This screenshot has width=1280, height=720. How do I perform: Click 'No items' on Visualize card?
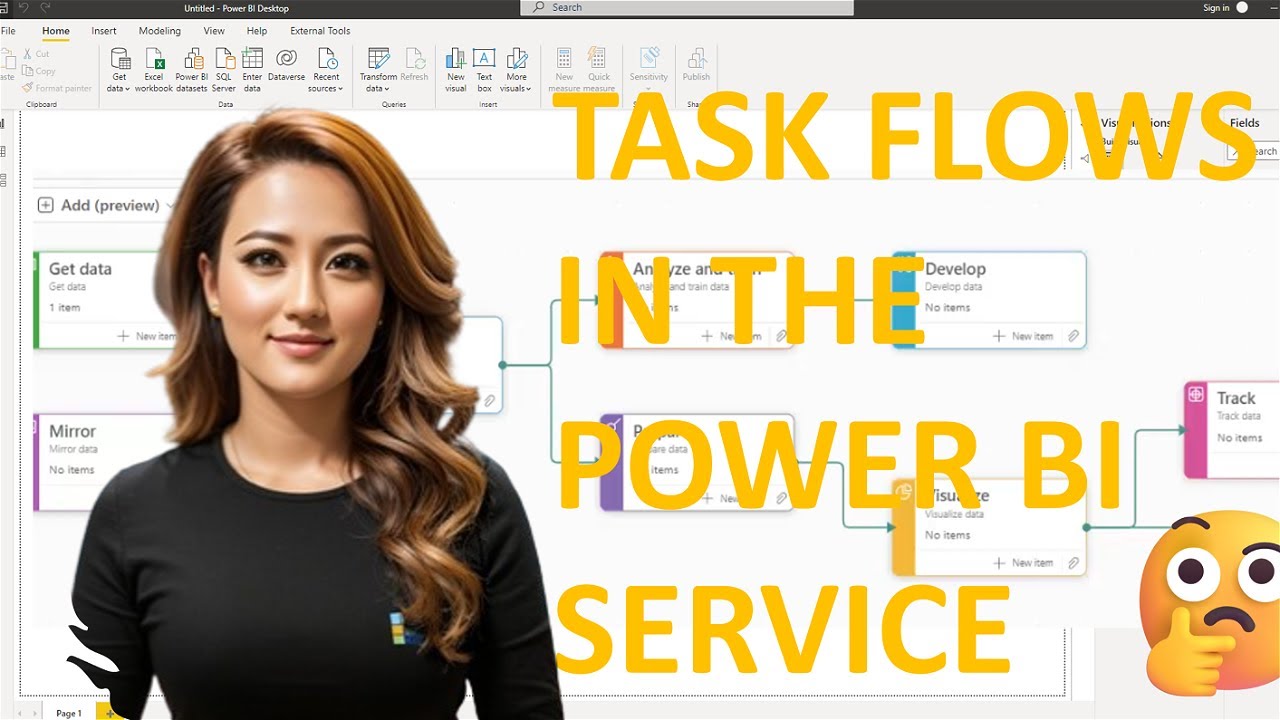tap(947, 535)
